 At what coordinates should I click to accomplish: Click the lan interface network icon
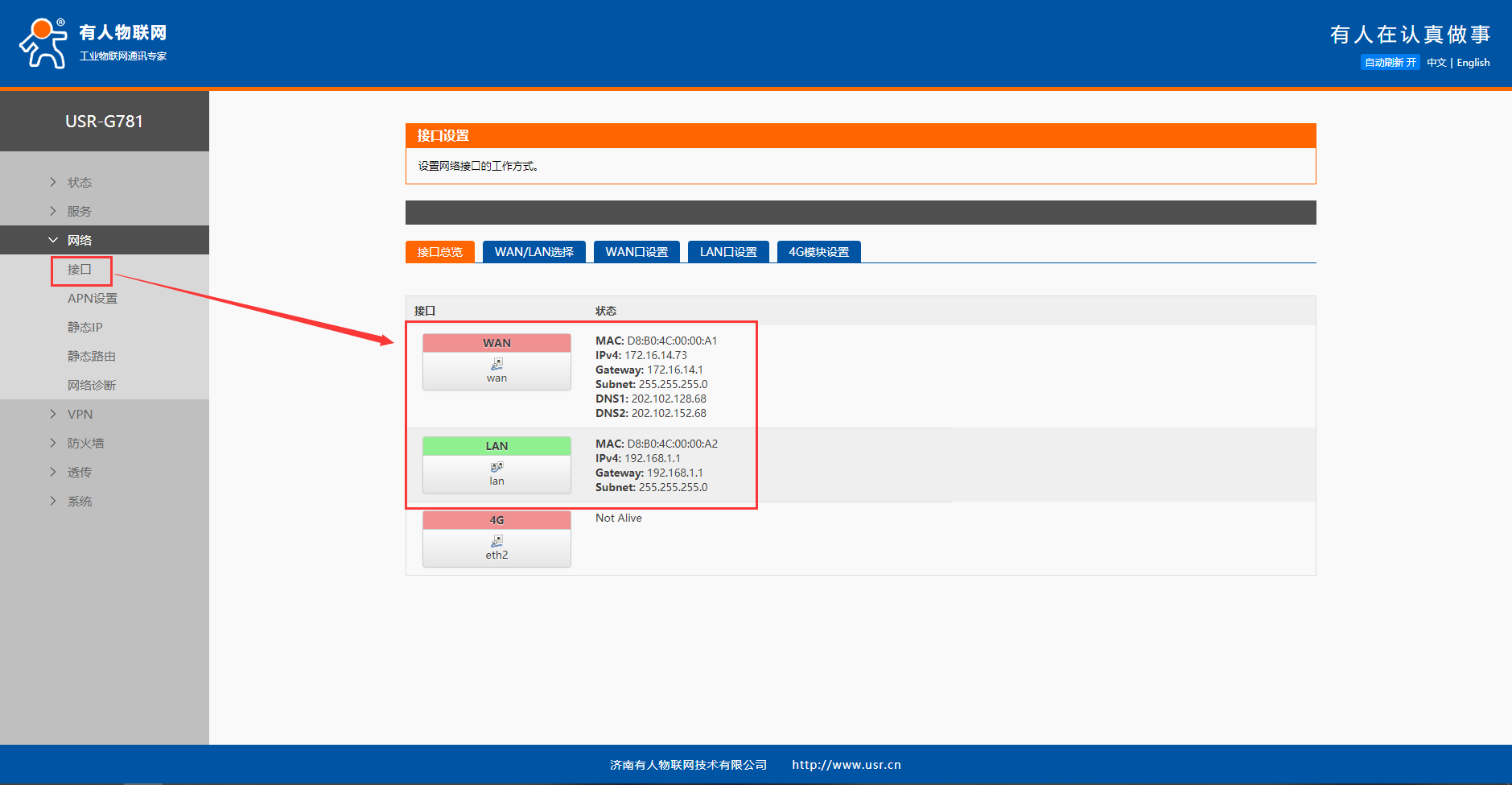pos(496,467)
